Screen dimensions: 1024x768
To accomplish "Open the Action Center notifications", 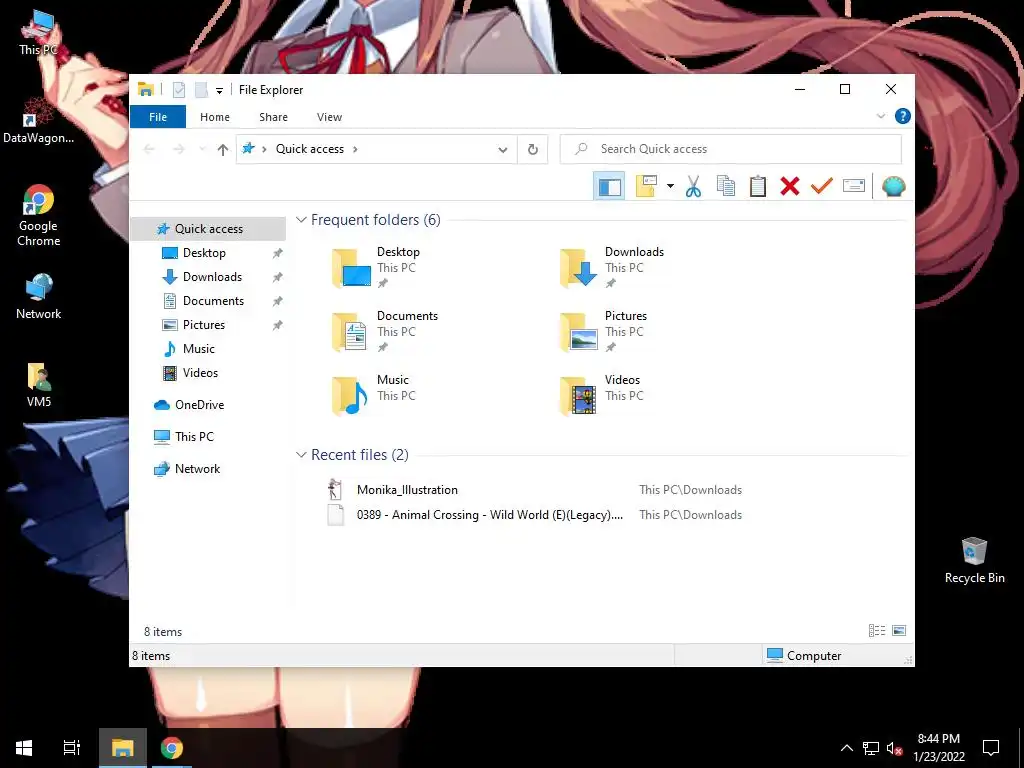I will 991,748.
